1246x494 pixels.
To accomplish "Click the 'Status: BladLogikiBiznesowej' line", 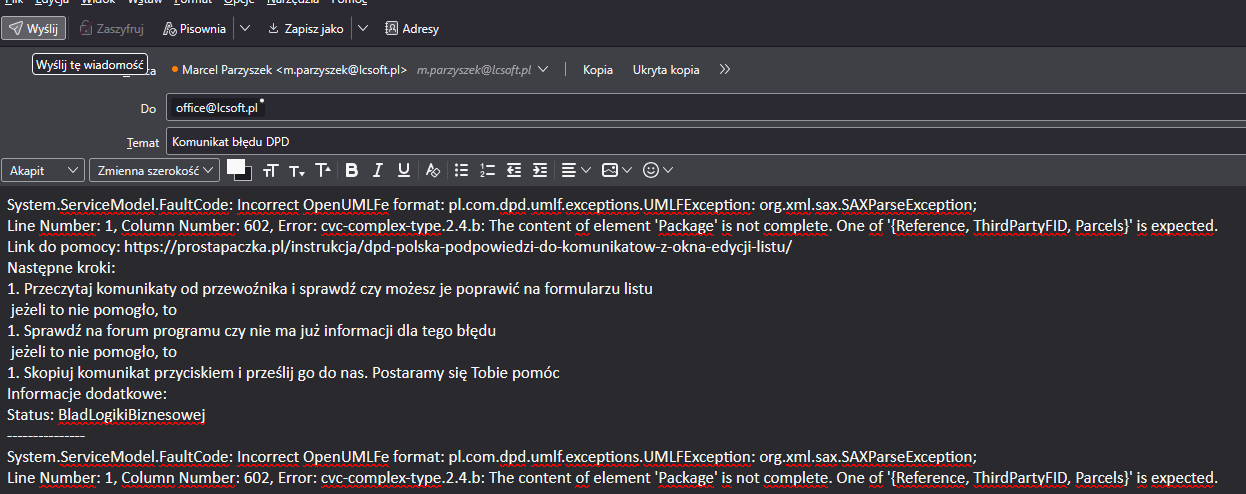I will coord(106,414).
